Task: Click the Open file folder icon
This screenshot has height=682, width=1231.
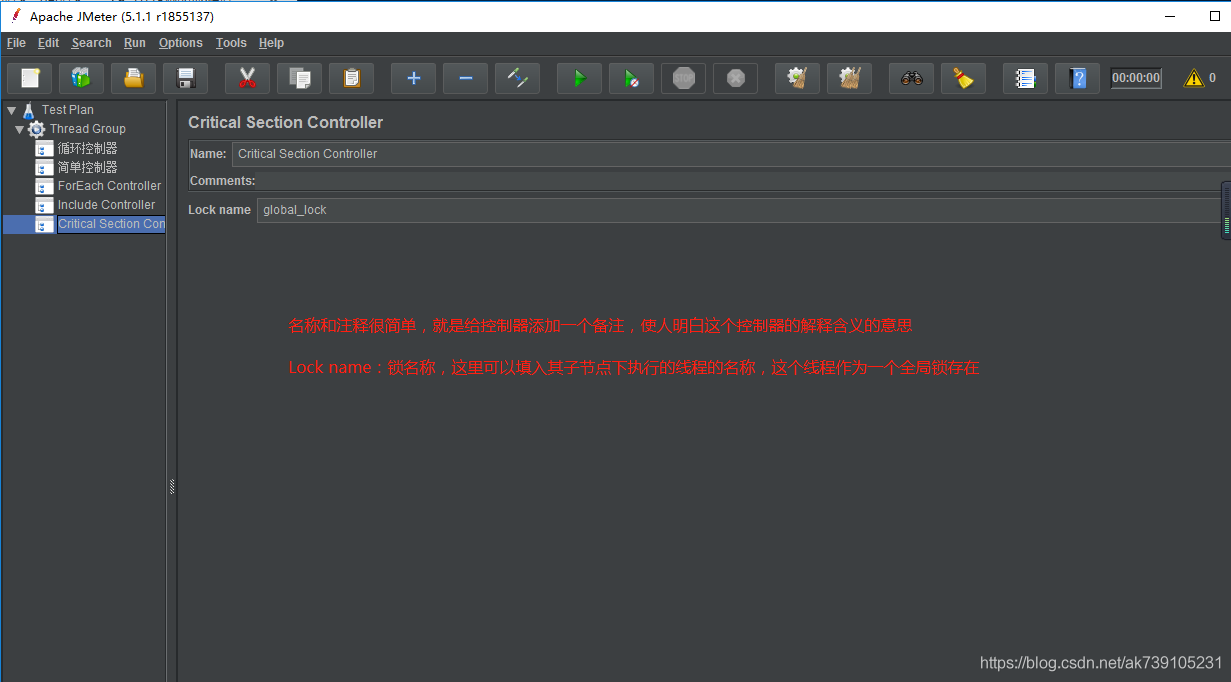Action: 134,78
